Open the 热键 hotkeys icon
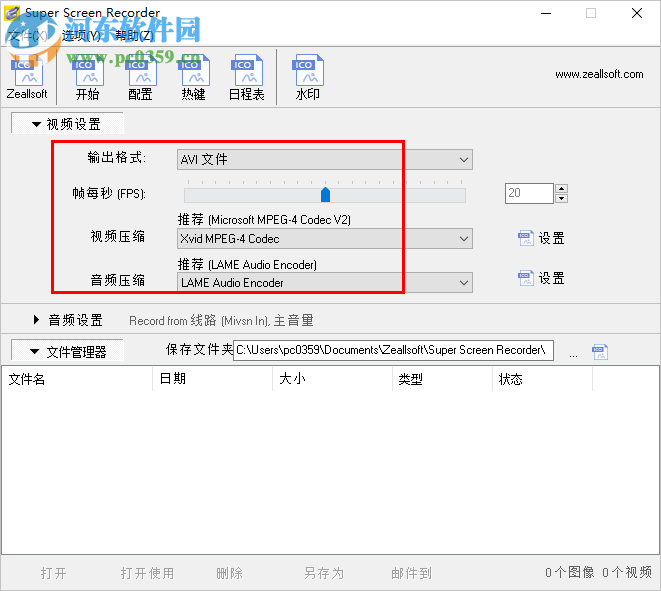This screenshot has width=661, height=591. click(193, 78)
